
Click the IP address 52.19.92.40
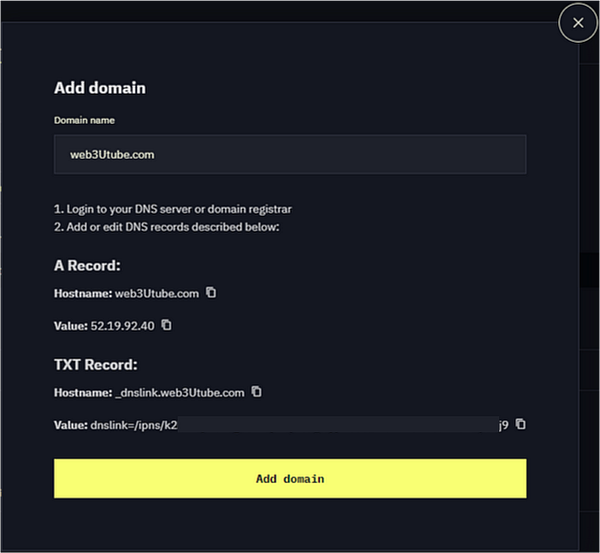coord(122,326)
